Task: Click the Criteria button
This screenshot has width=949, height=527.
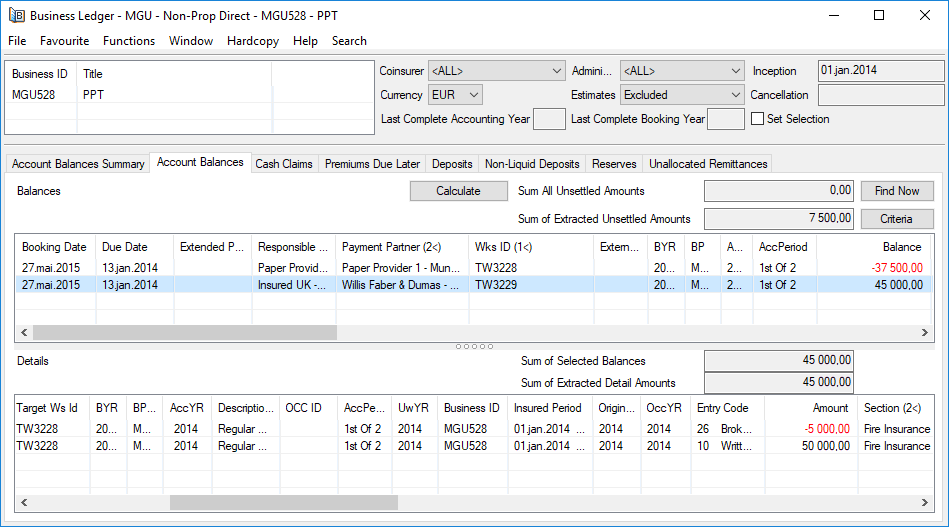Action: [x=897, y=219]
